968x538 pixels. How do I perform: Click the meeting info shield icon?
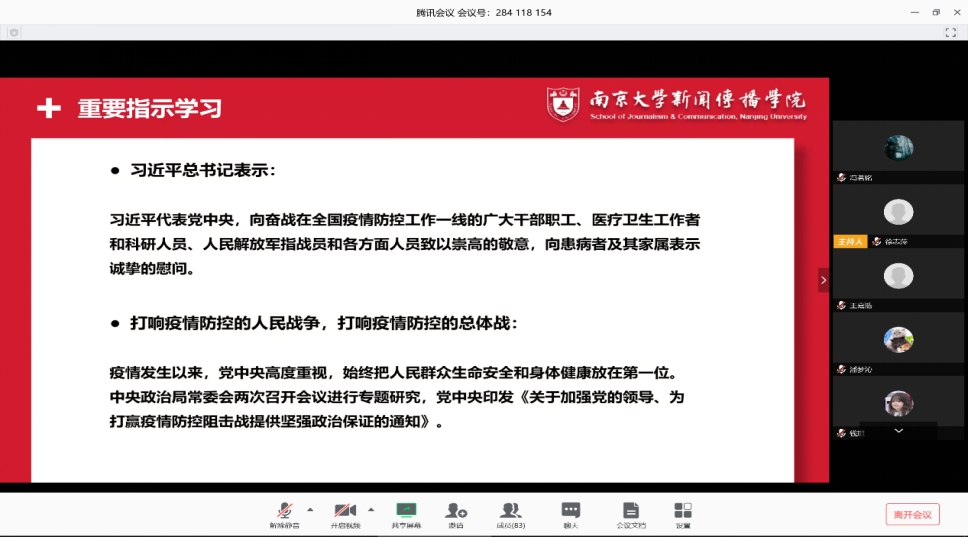(14, 33)
